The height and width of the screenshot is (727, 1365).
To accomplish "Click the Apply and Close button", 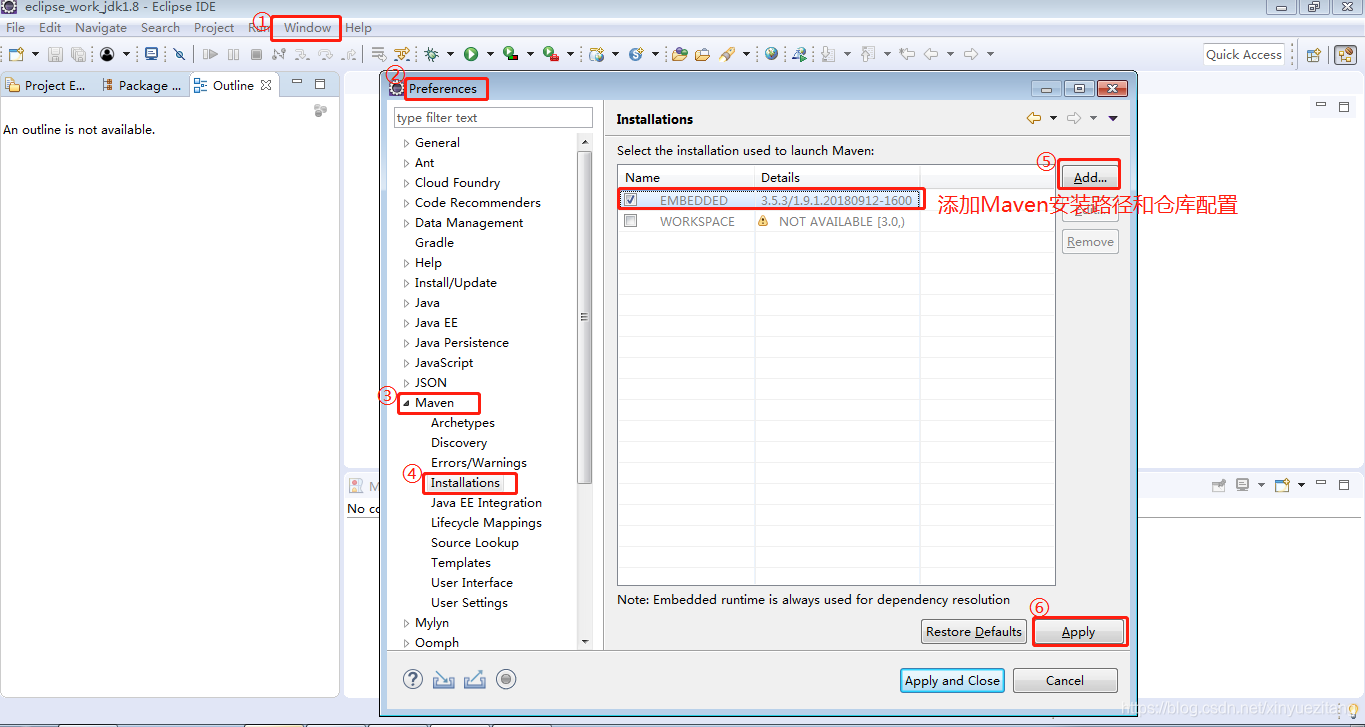I will tap(952, 680).
